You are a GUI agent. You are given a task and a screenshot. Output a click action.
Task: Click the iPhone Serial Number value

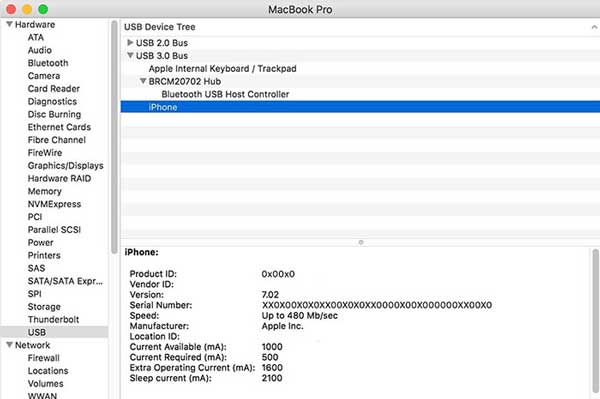tap(377, 305)
